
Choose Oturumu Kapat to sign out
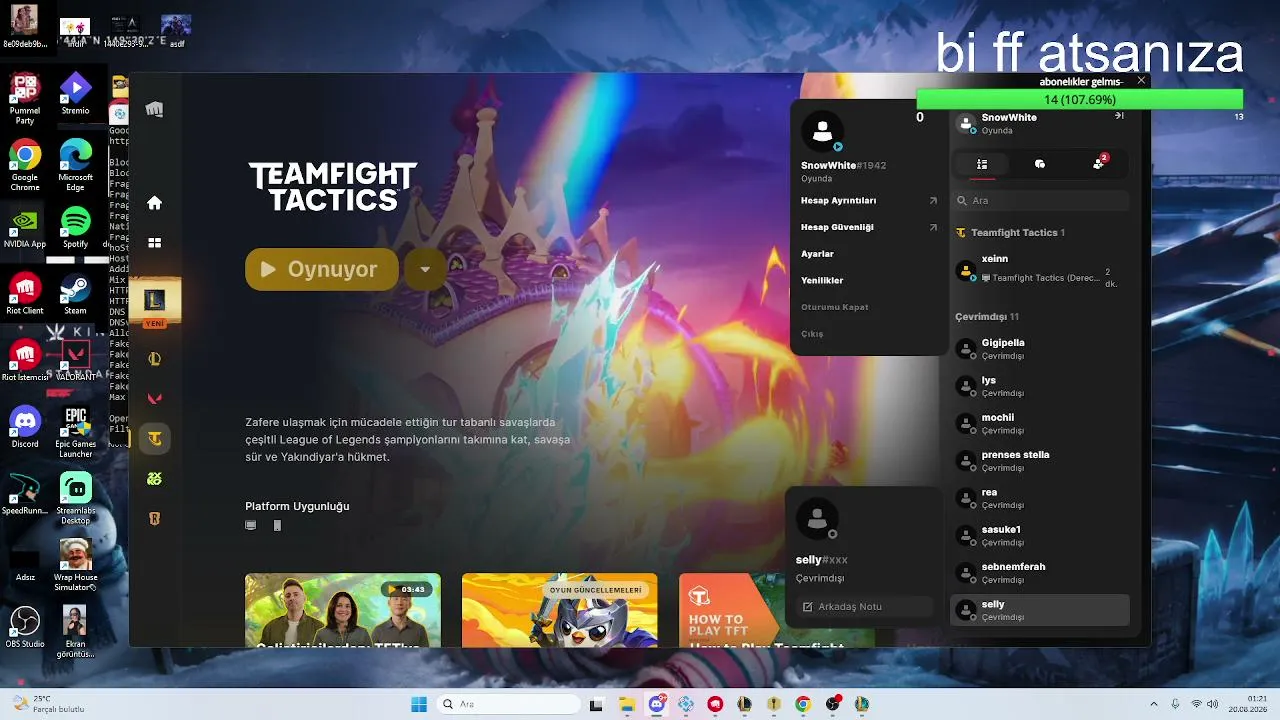pos(834,307)
